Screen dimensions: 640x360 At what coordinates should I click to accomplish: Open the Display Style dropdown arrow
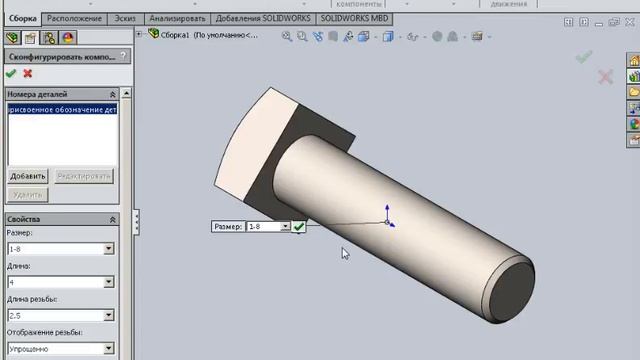pos(400,37)
